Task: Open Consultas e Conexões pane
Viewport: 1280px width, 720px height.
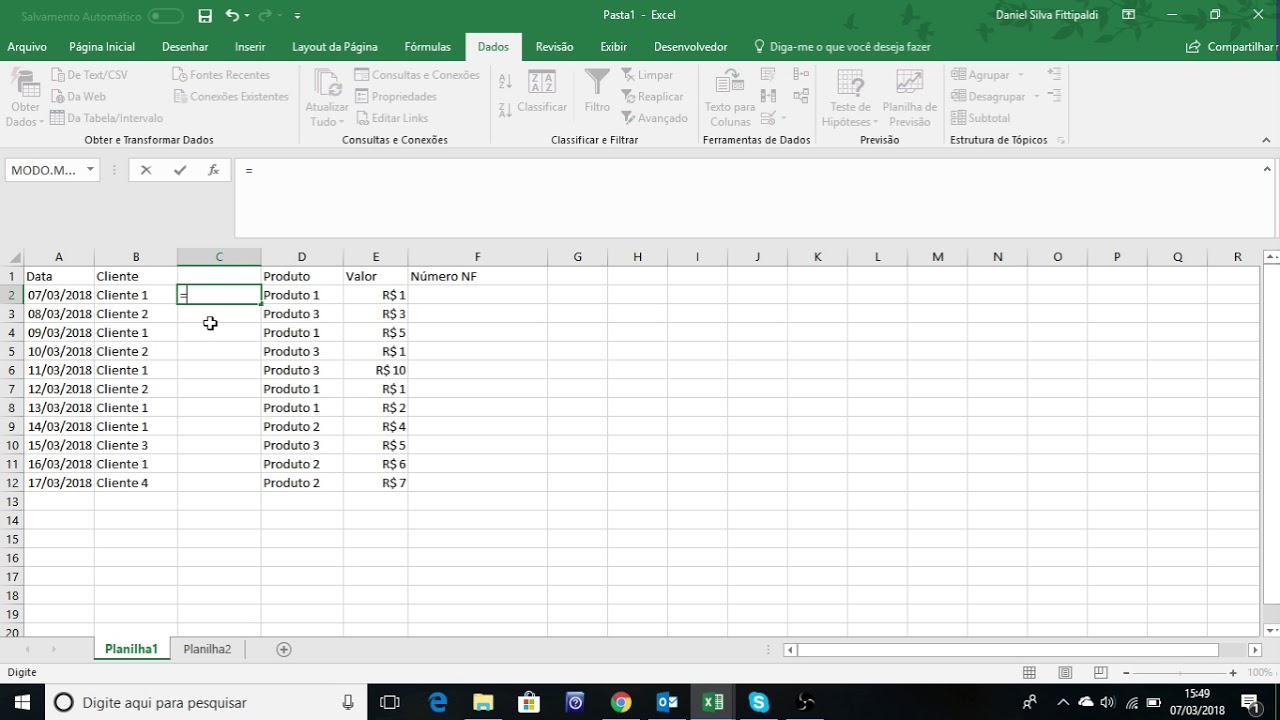Action: point(417,75)
